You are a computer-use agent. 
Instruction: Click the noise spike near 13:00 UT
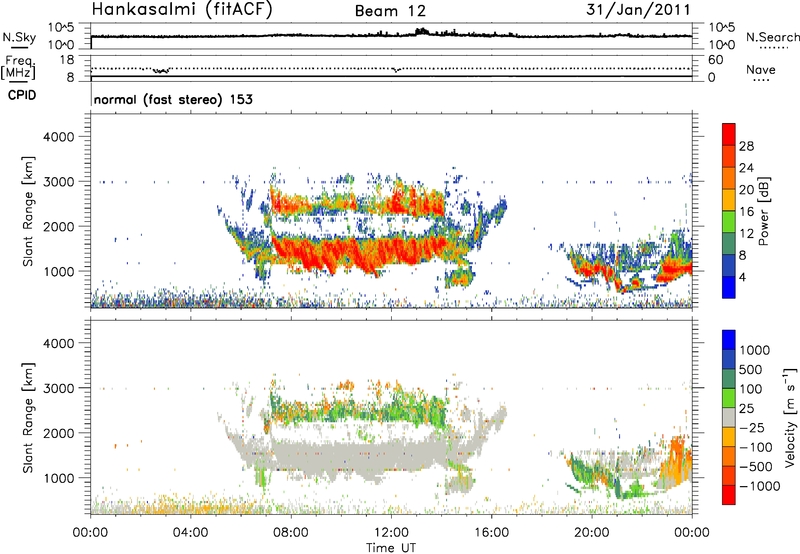coord(421,31)
